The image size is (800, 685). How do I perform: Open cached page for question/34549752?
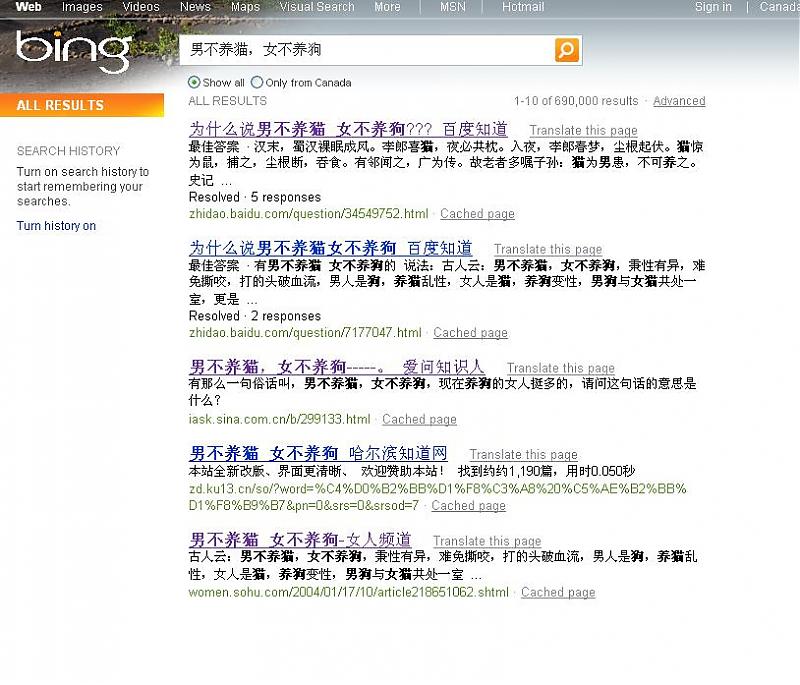coord(477,214)
